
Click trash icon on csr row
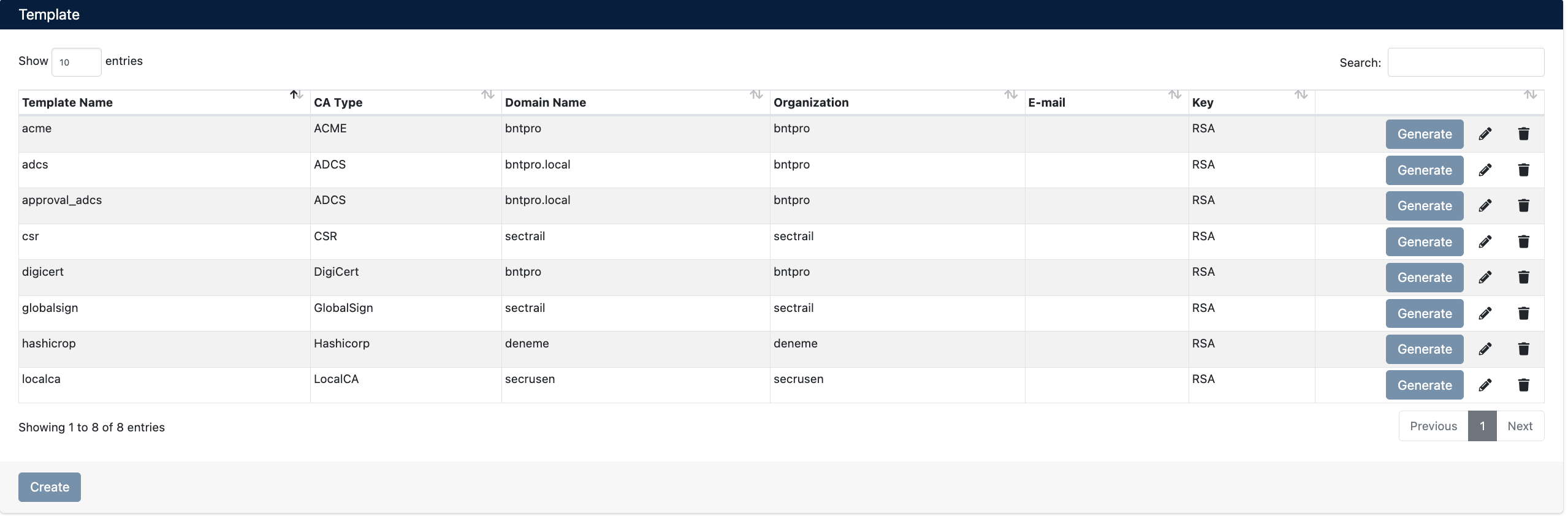tap(1523, 241)
